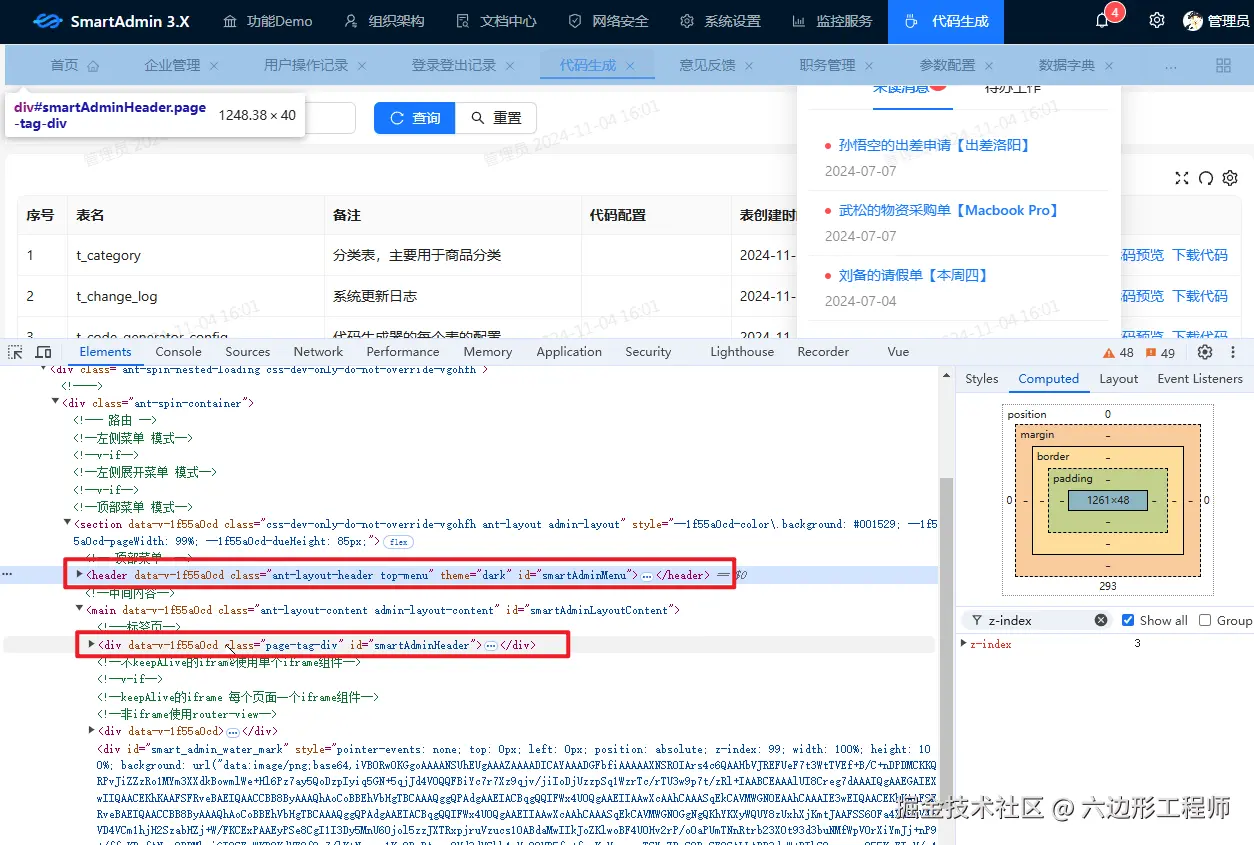Image resolution: width=1254 pixels, height=845 pixels.
Task: Open the 组织架构 top menu
Action: coord(383,21)
